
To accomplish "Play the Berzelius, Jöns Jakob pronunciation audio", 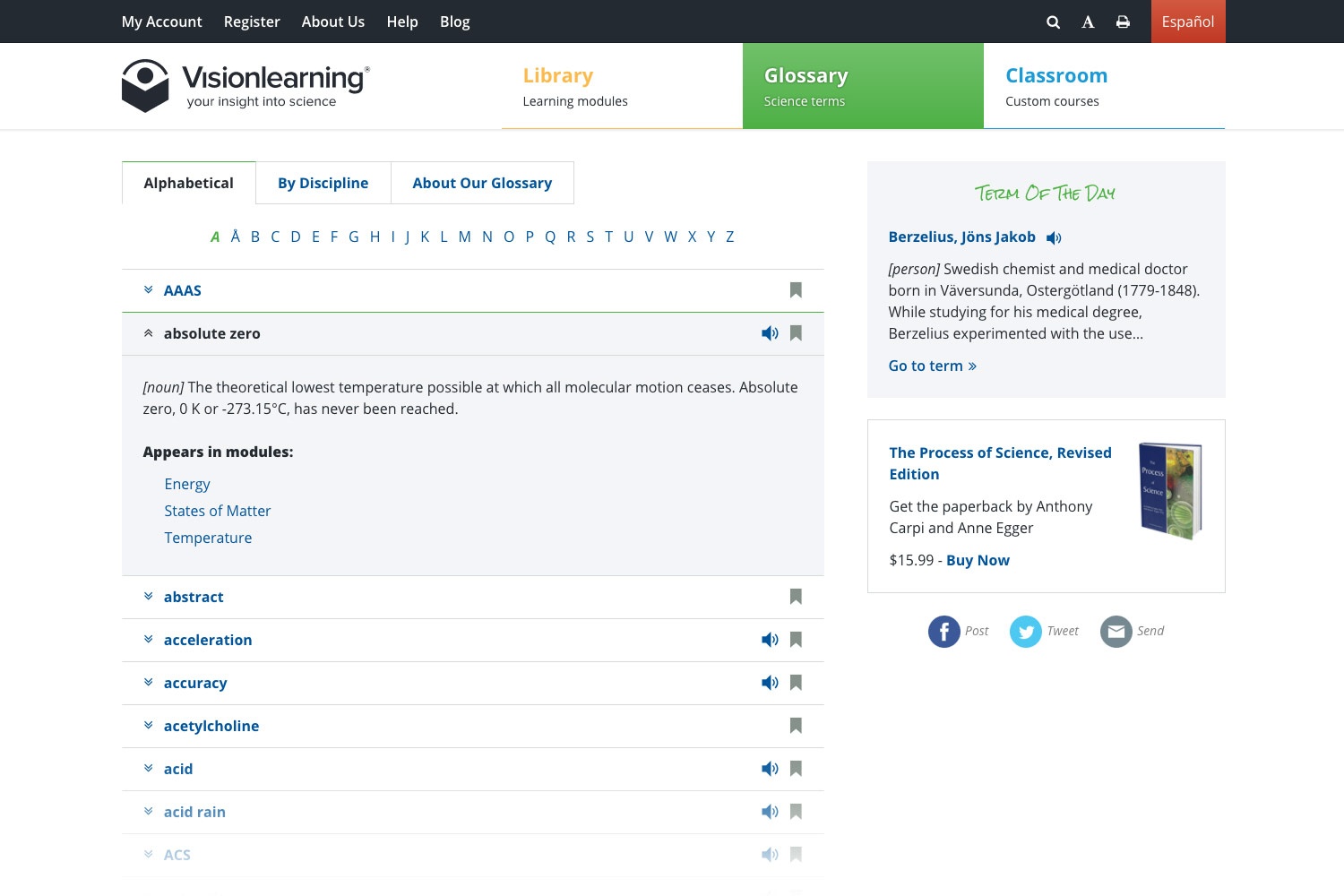I will (1054, 237).
